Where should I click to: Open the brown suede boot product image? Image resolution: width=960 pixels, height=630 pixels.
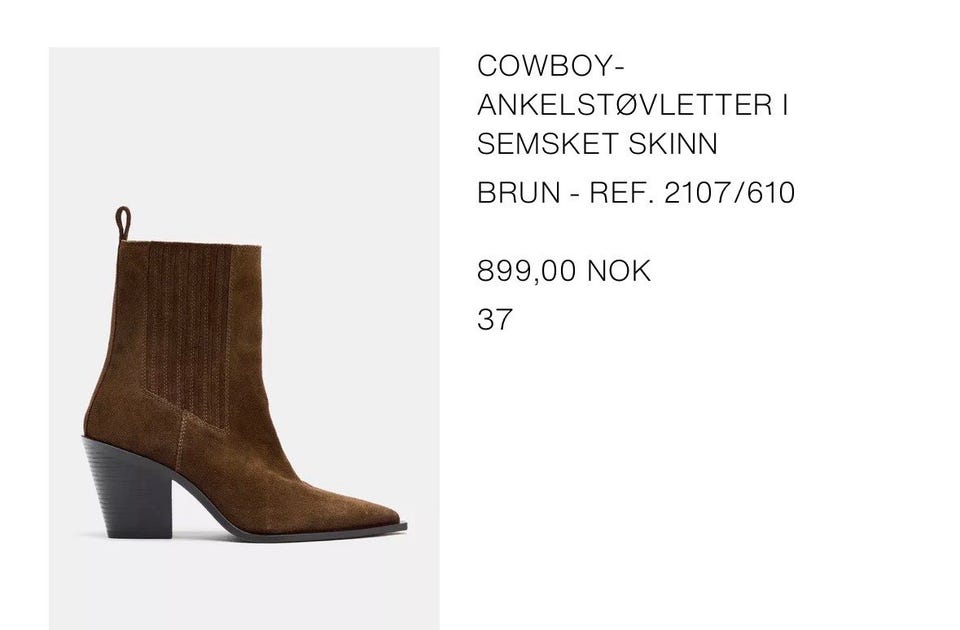(244, 339)
